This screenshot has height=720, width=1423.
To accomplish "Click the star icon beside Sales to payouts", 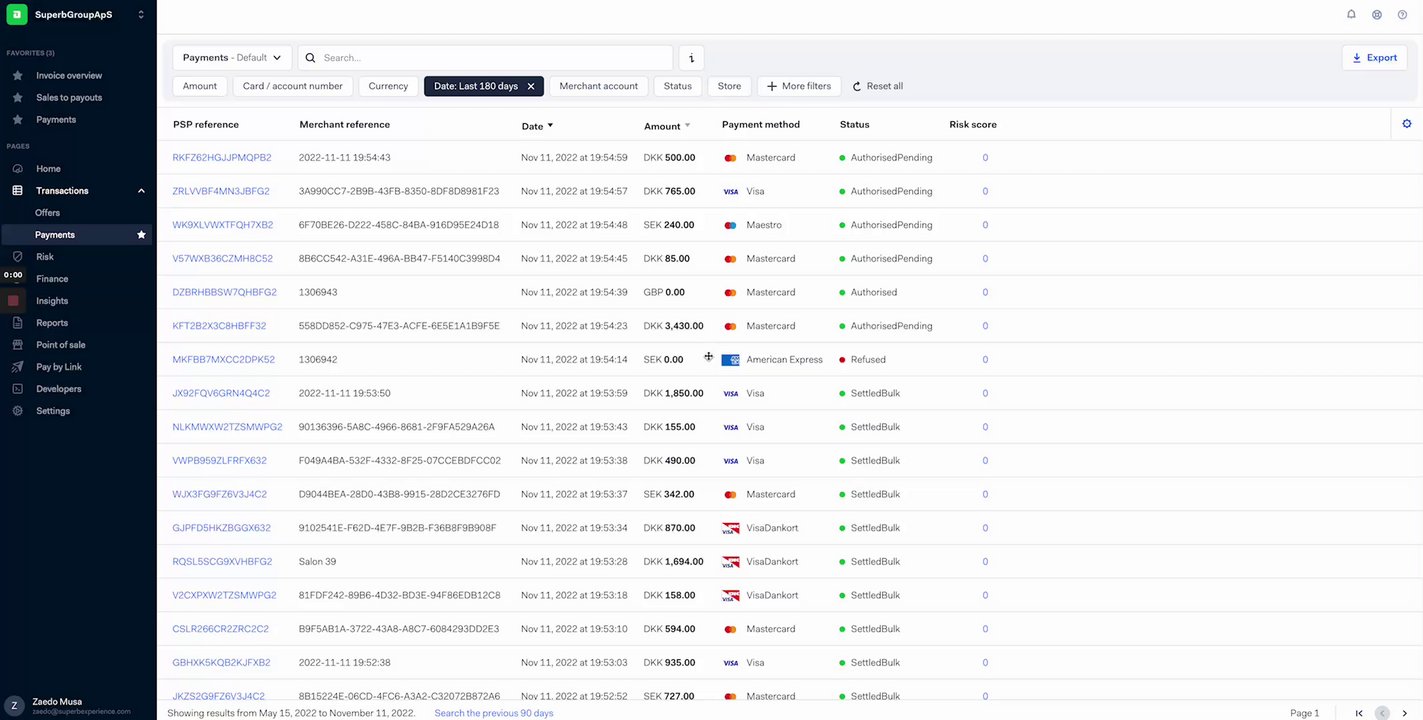I will point(17,98).
